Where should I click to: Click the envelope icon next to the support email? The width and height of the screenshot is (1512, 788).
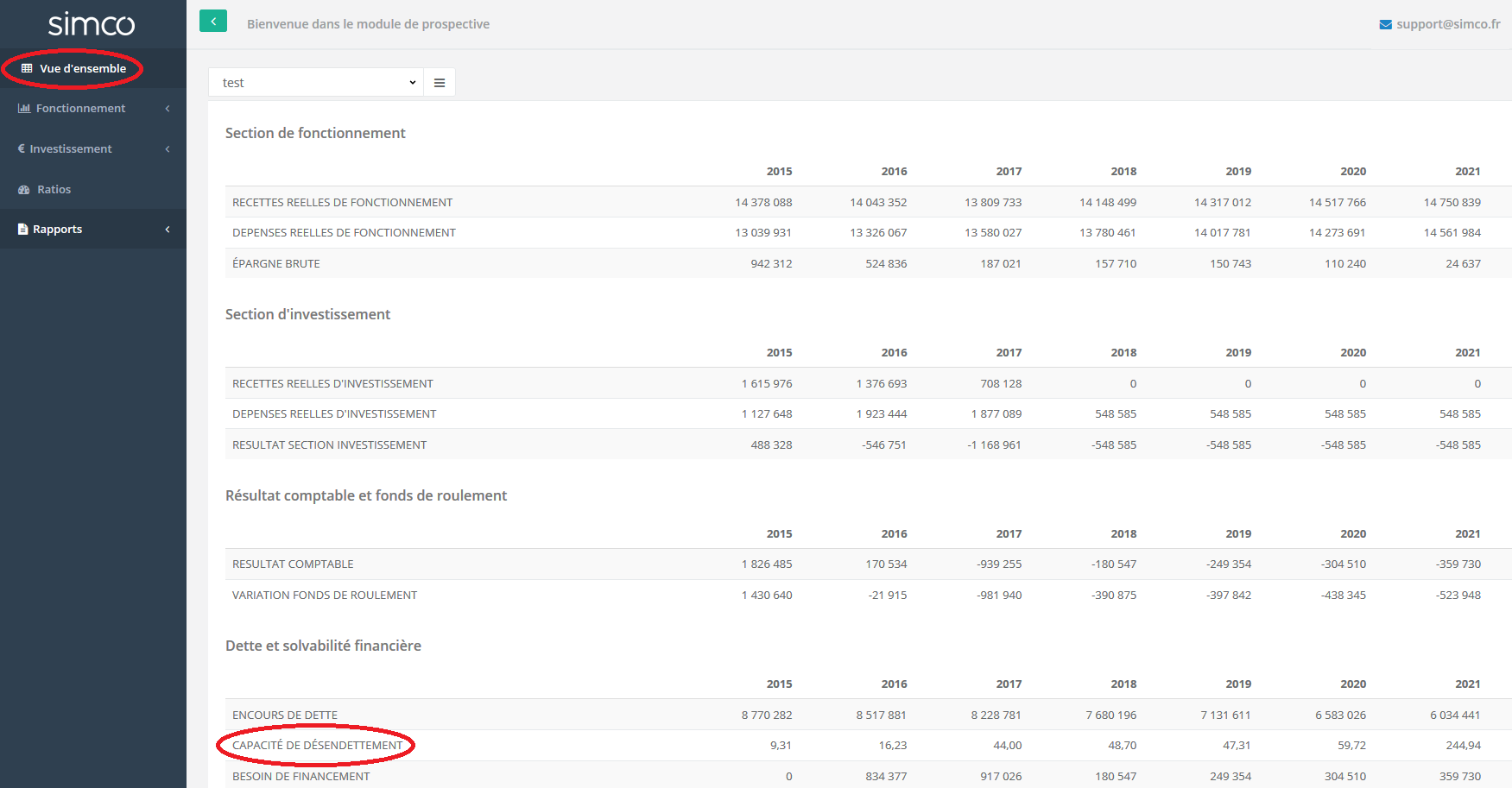(x=1385, y=24)
